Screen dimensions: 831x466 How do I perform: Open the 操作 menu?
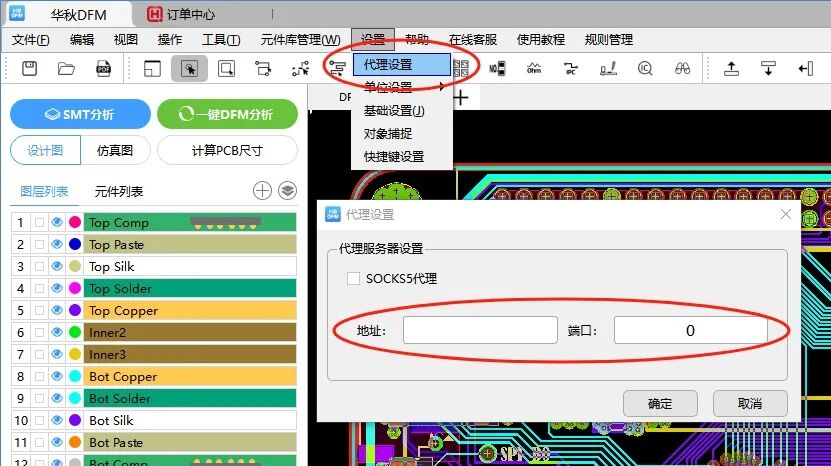click(x=170, y=40)
